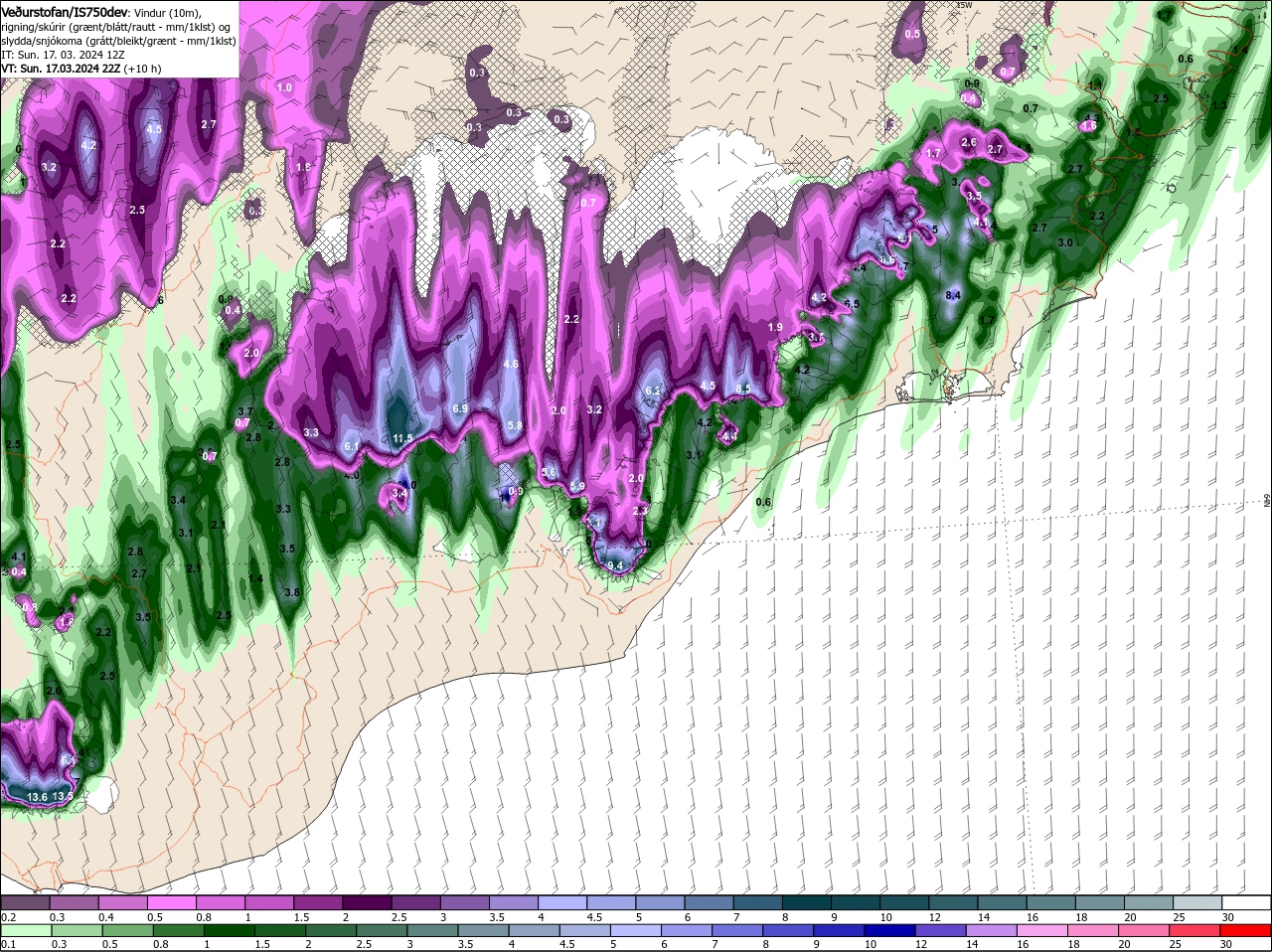1272x952 pixels.
Task: Select the dark teal swatch at 8 on the upper scale
Action: click(807, 903)
